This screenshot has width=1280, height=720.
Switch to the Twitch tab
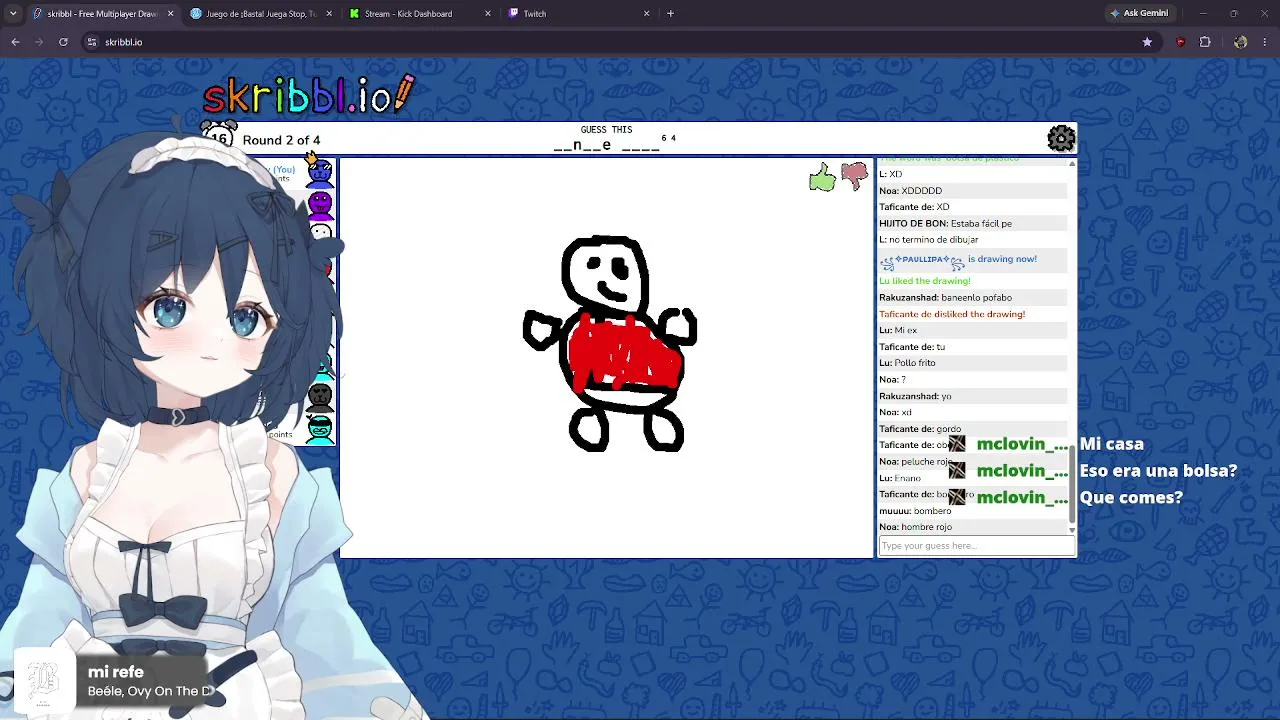pos(578,13)
